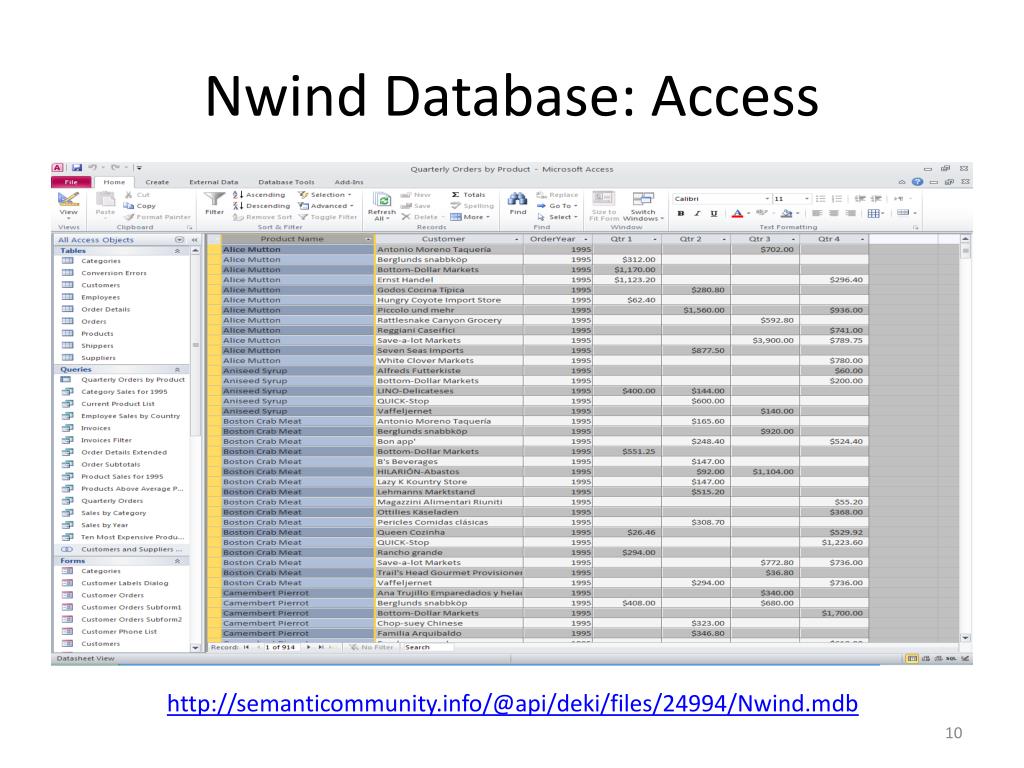Click the record Search box

point(427,647)
